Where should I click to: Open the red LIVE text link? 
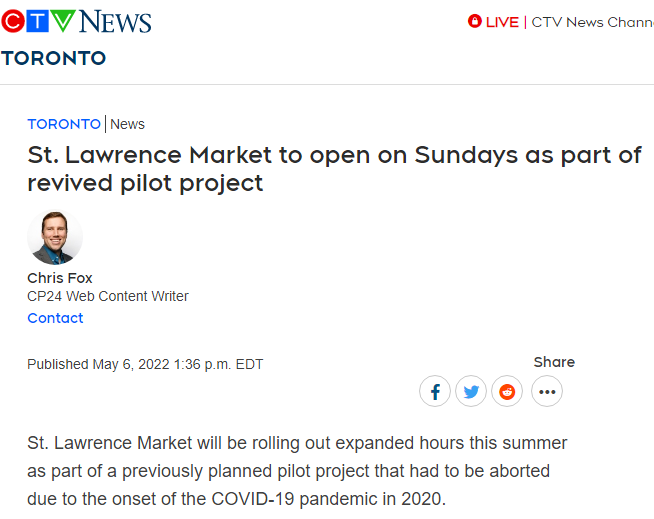tap(502, 22)
